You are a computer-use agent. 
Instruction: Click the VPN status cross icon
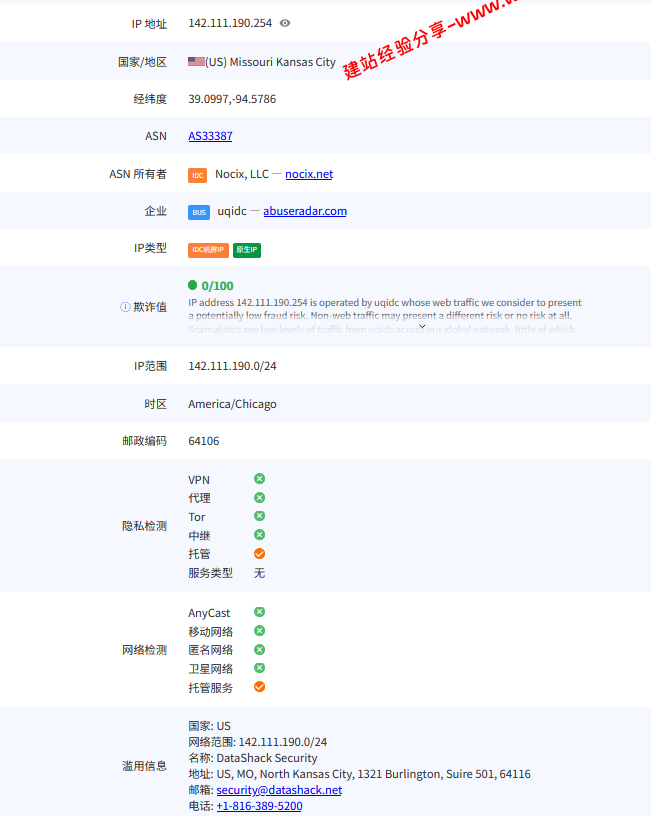259,479
